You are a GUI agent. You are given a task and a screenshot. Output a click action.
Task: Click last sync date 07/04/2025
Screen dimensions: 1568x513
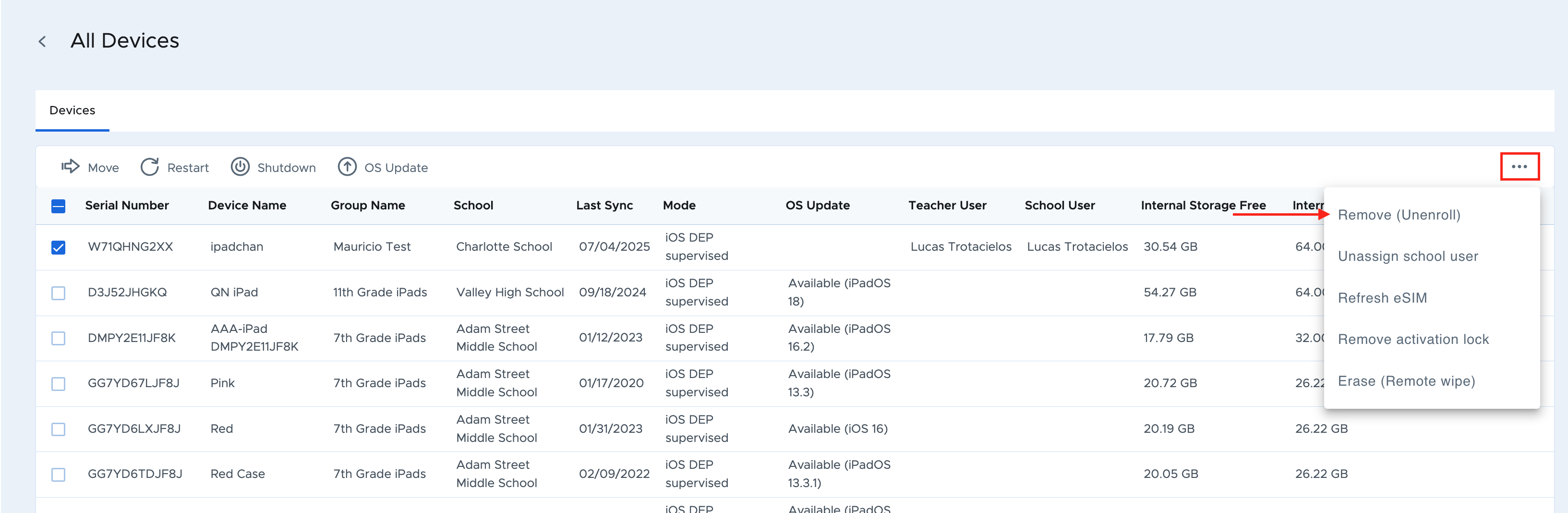[614, 247]
